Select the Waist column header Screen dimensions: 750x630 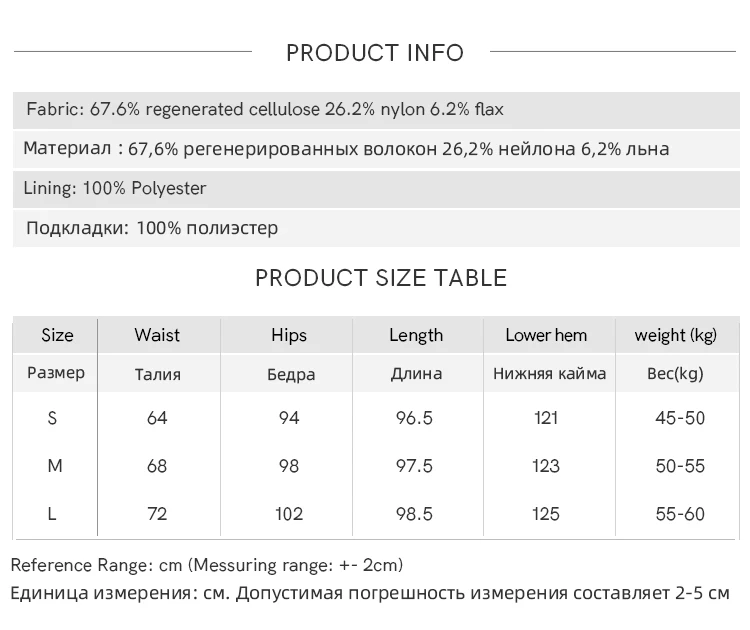coord(157,335)
